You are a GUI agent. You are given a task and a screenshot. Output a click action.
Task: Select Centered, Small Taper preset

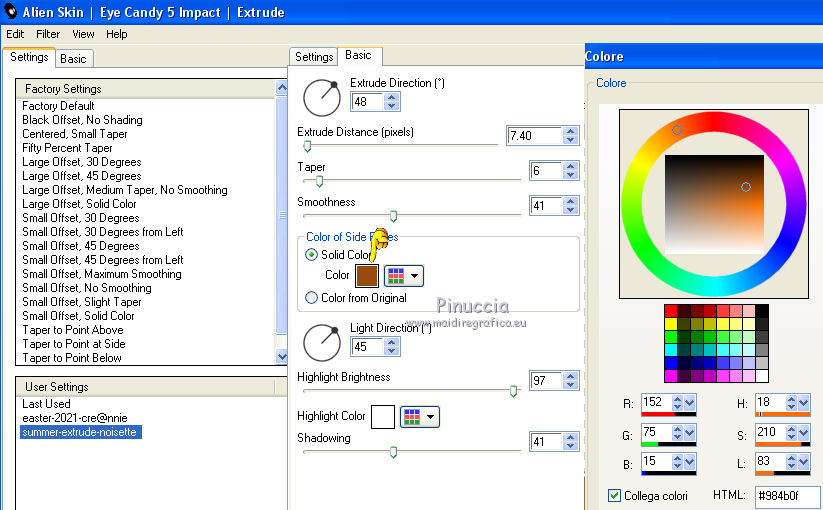[x=75, y=134]
